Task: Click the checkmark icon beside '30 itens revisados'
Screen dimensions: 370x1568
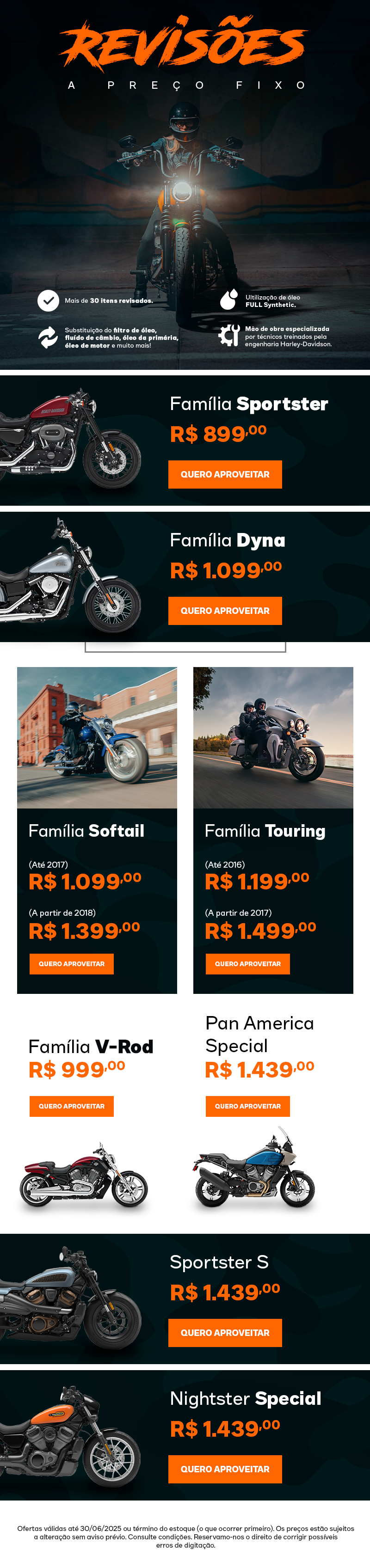Action: click(48, 300)
